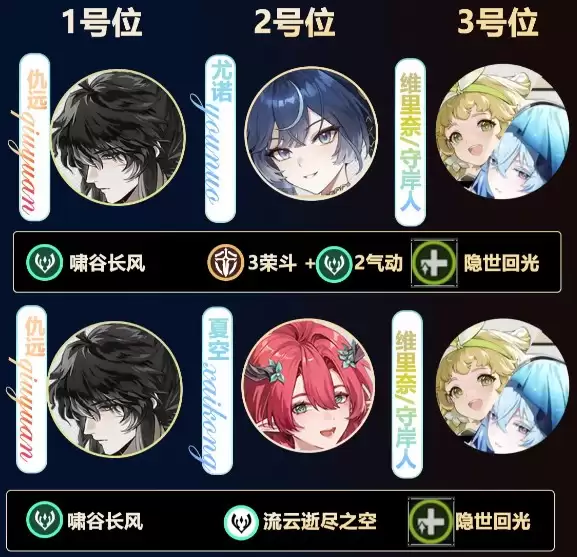
Task: Click the top 仇远 vertical name label
Action: [34, 137]
